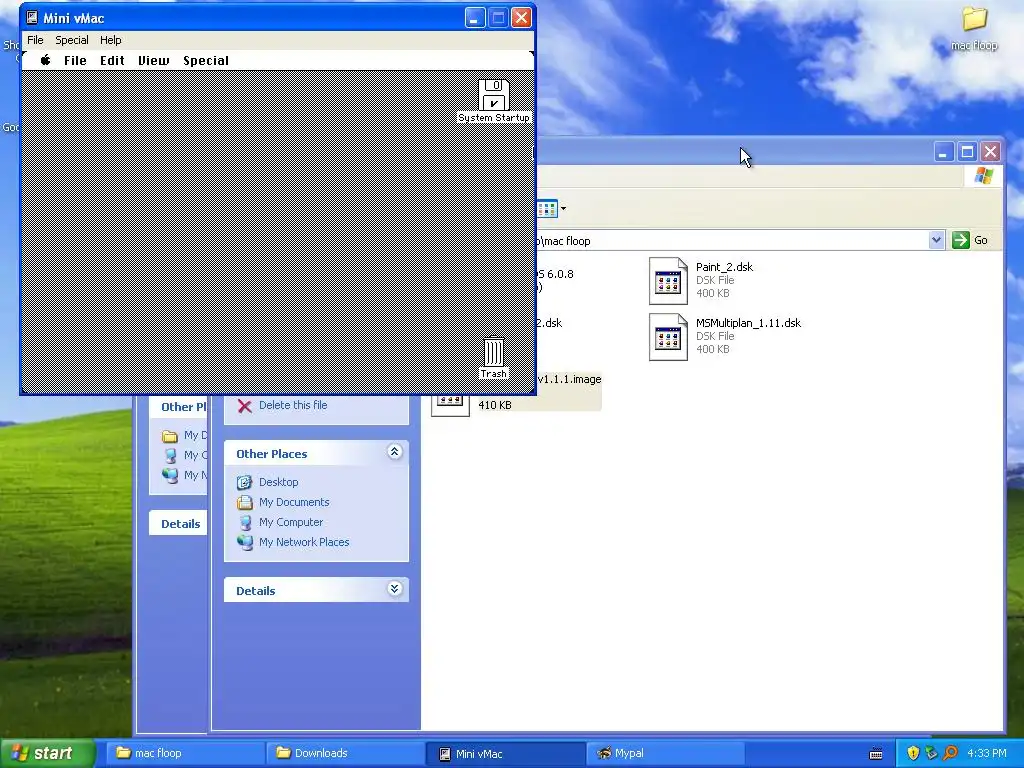Open the Mac Edit menu
The image size is (1024, 768).
click(x=112, y=60)
